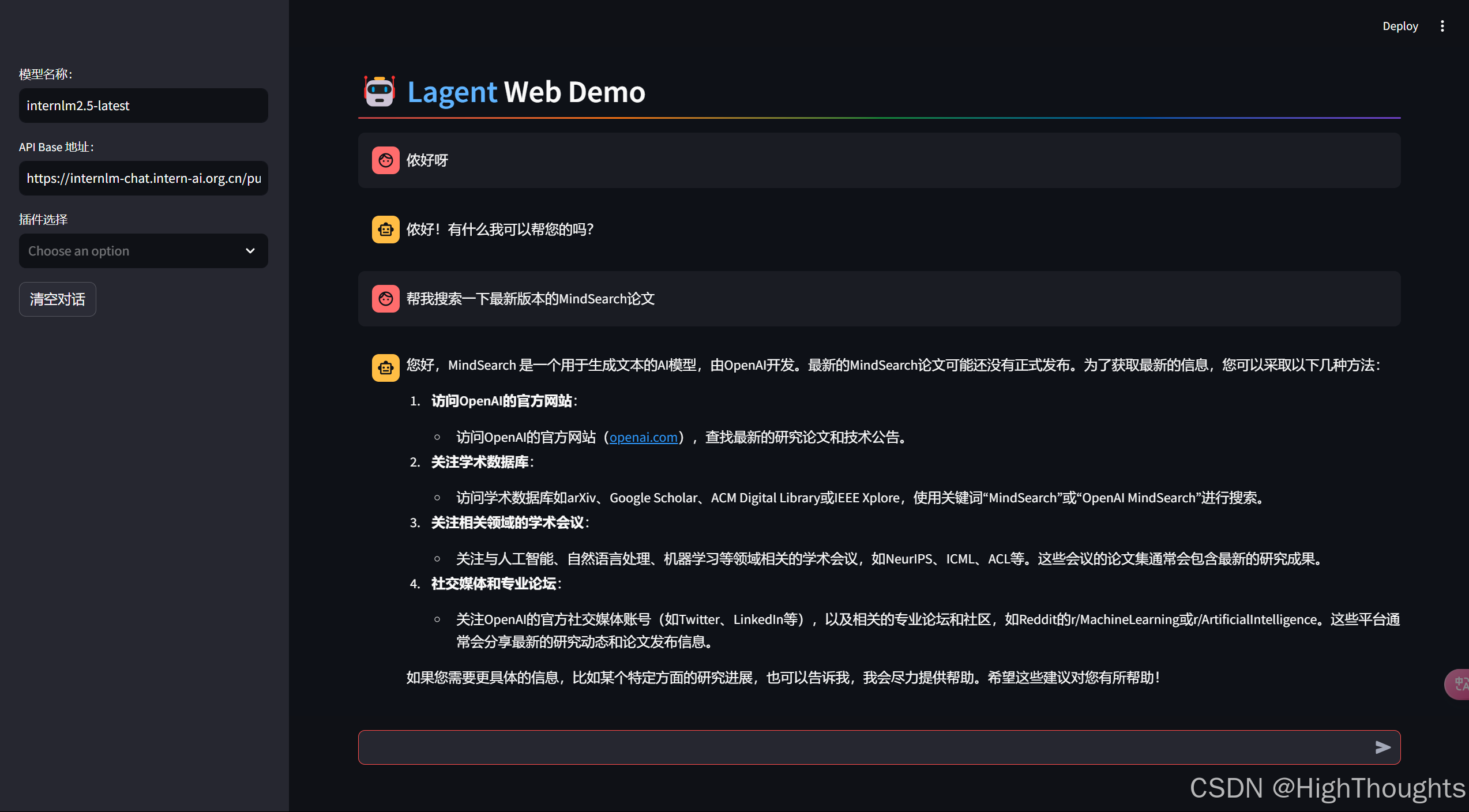Click the Deploy menu item
This screenshot has height=812, width=1469.
point(1400,26)
